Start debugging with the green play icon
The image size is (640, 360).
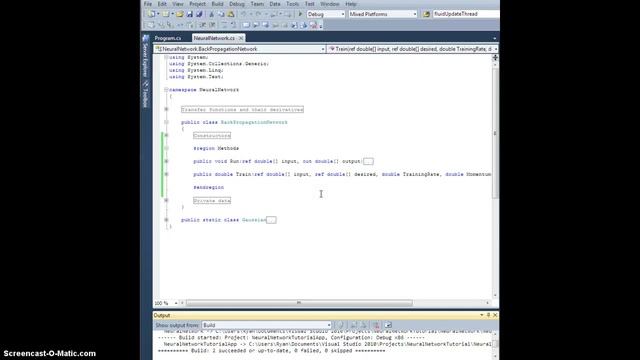point(300,14)
